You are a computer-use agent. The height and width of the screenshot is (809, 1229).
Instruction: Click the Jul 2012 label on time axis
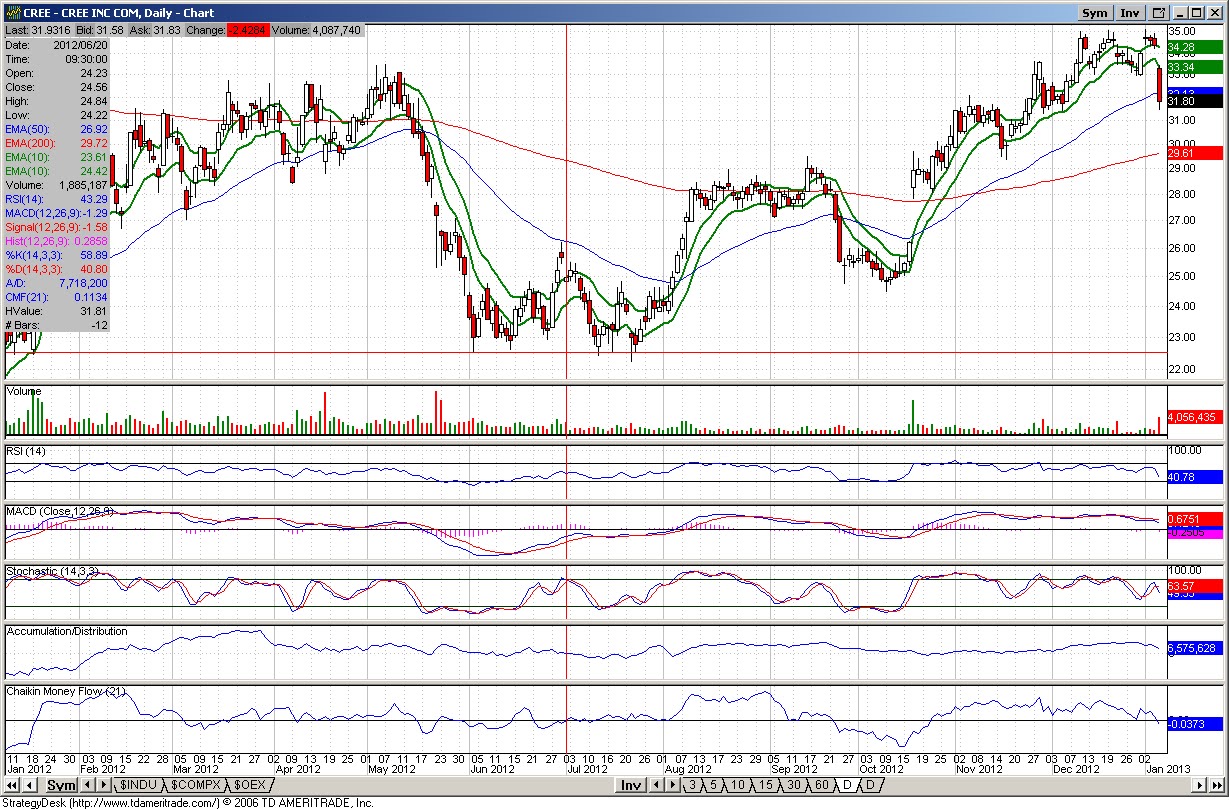click(x=588, y=769)
